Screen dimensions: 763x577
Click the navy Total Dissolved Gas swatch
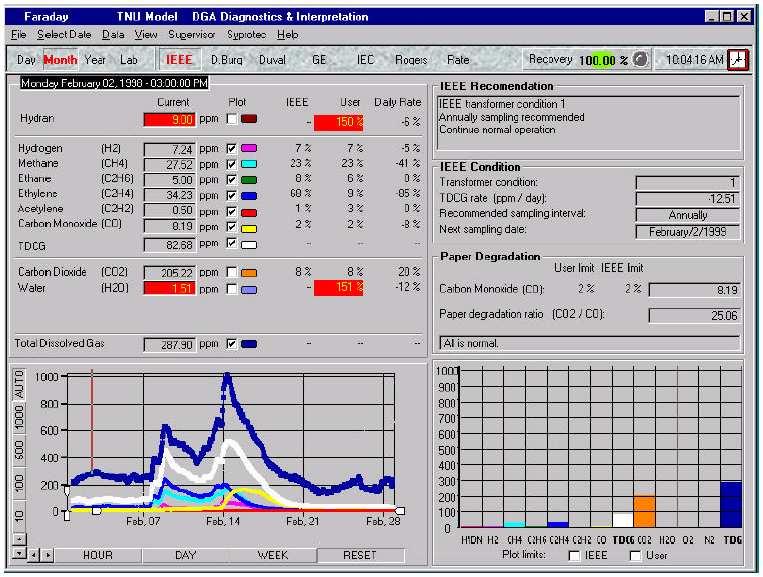click(x=249, y=344)
